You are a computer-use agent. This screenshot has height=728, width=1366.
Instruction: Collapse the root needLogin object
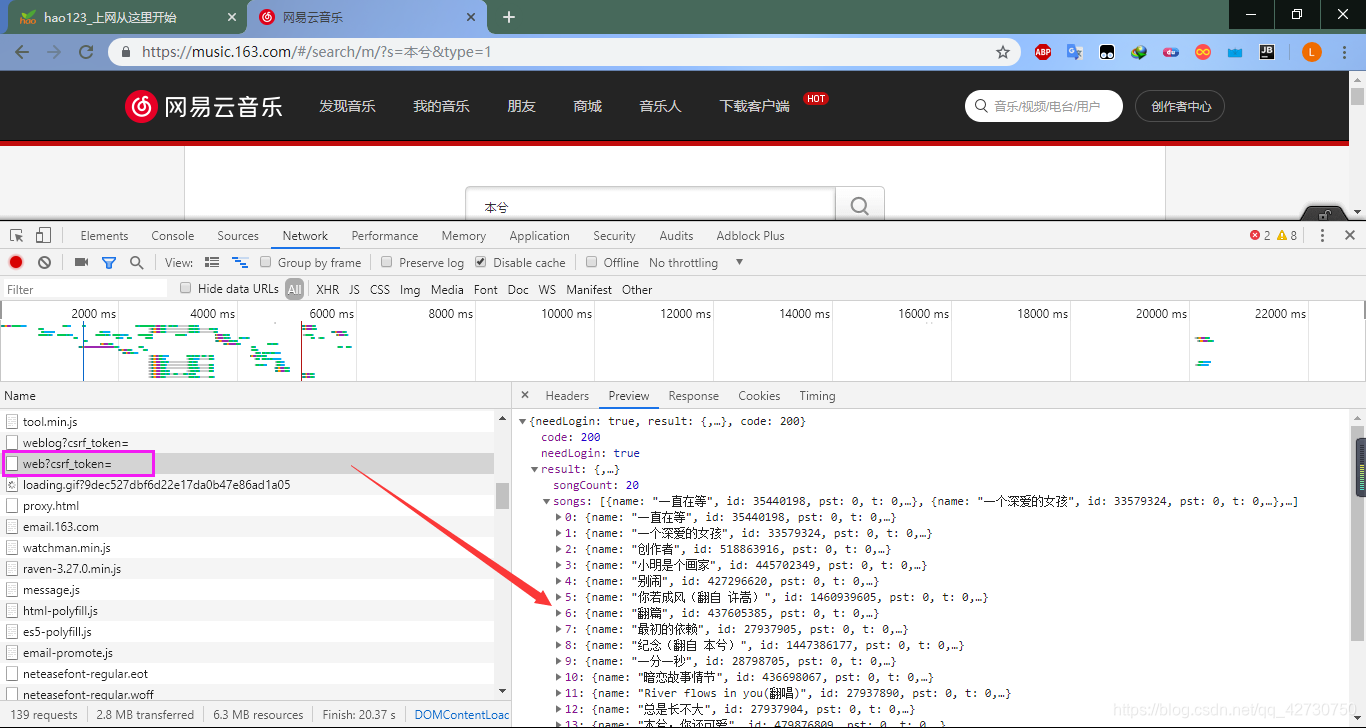tap(522, 421)
